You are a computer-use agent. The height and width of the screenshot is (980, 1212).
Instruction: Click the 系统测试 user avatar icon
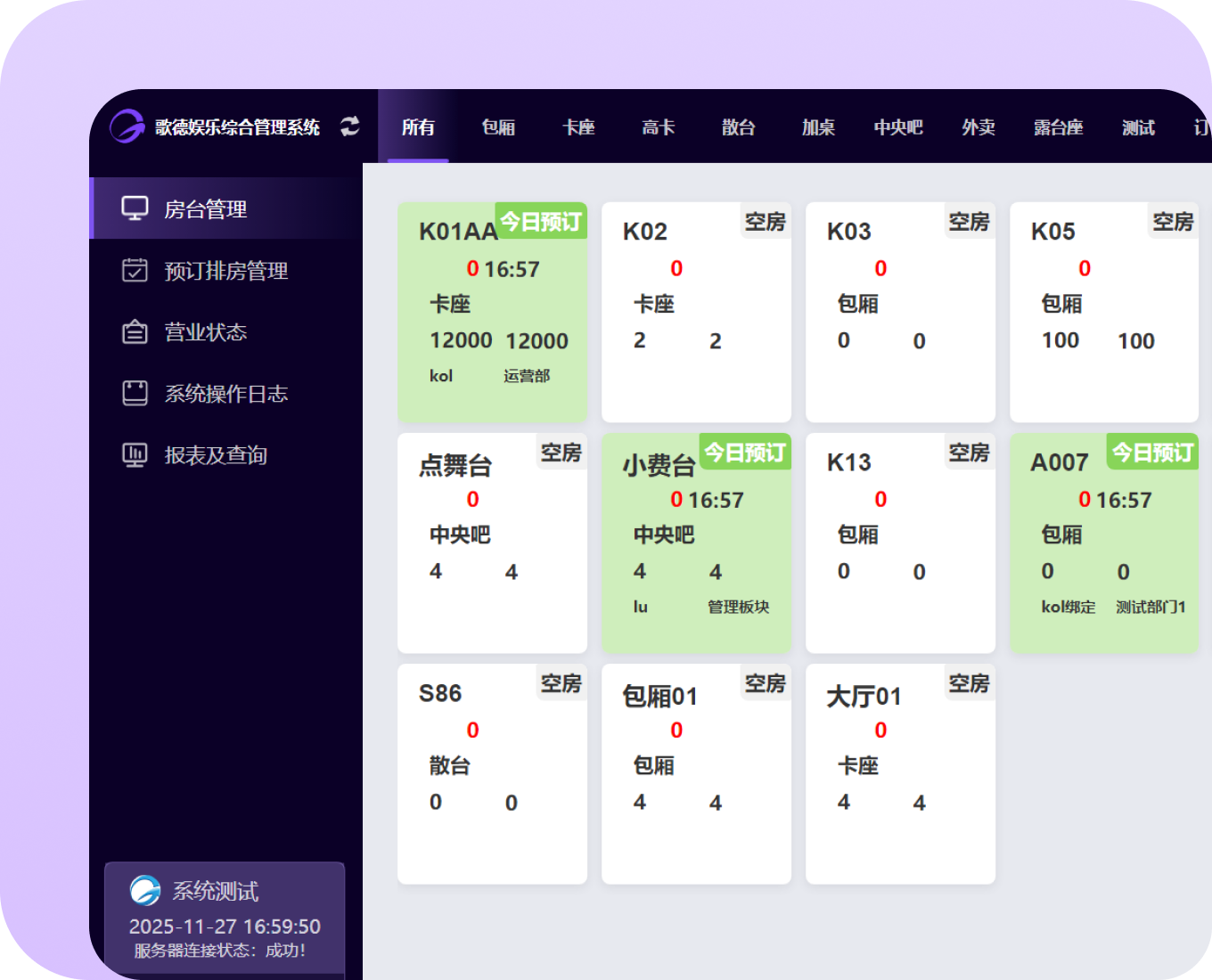(145, 890)
